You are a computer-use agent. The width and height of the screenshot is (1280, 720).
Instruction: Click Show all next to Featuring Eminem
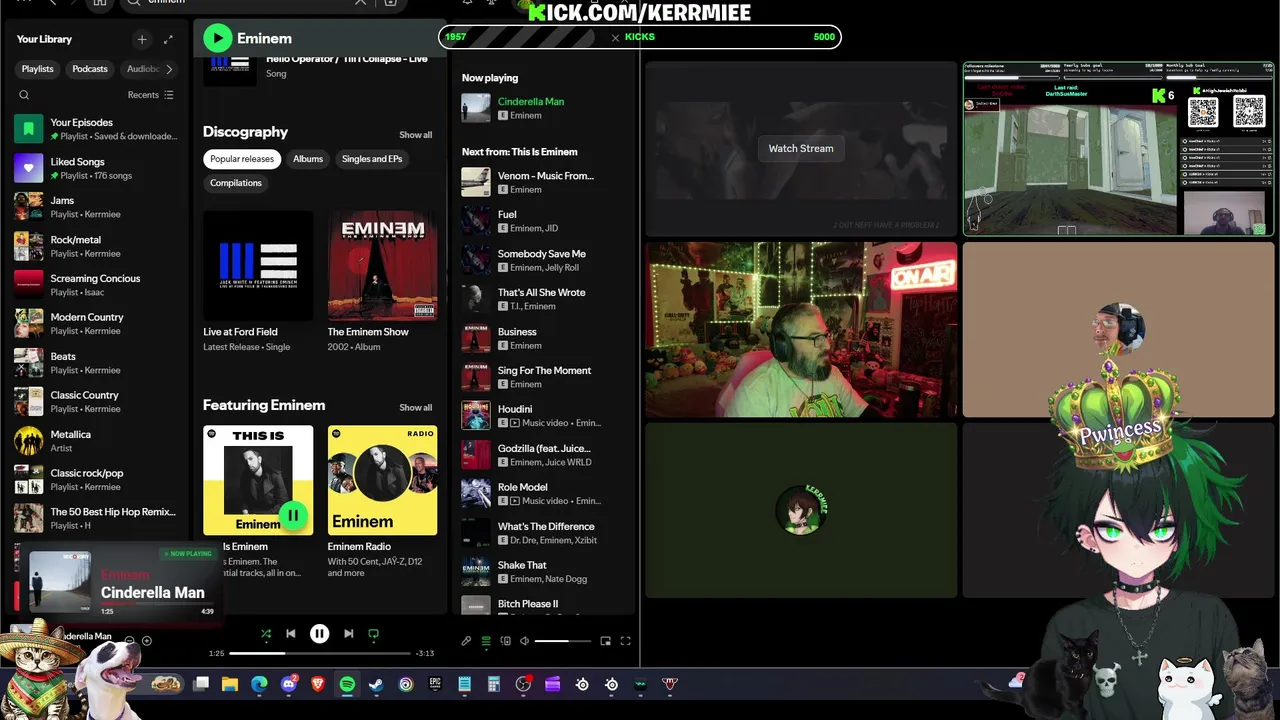tap(416, 408)
